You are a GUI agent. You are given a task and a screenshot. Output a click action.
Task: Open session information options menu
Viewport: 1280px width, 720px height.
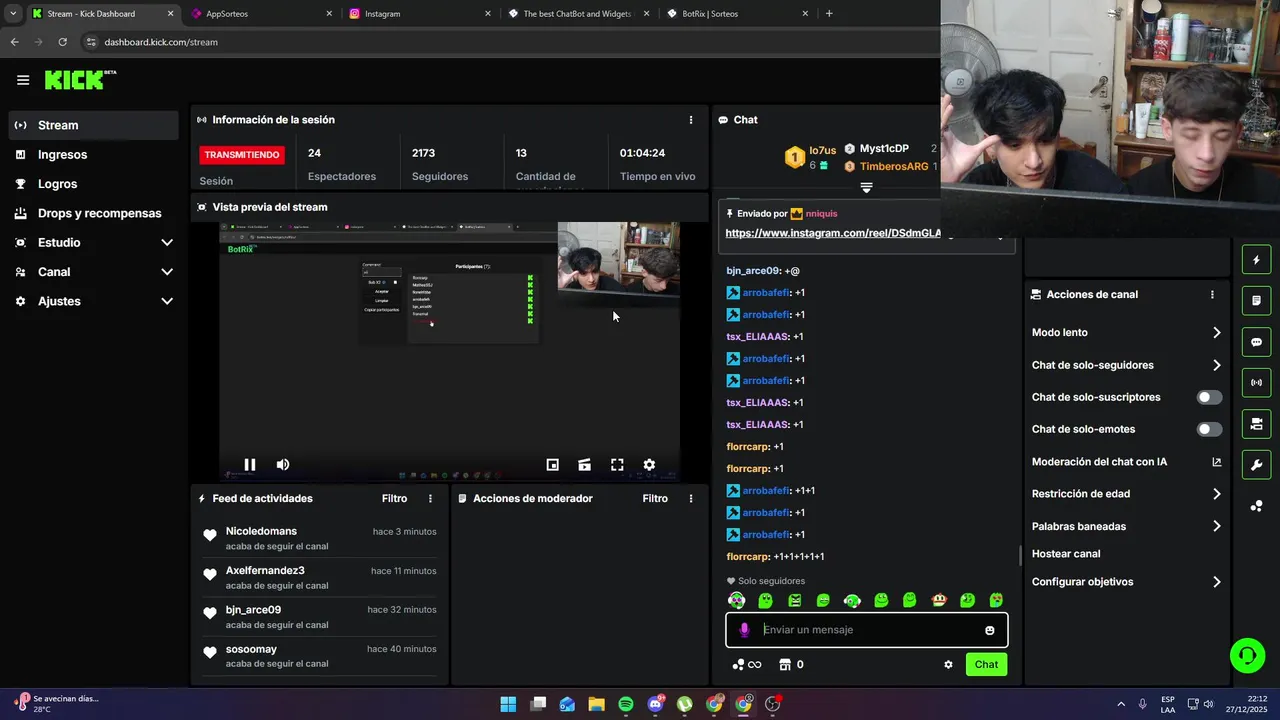690,120
